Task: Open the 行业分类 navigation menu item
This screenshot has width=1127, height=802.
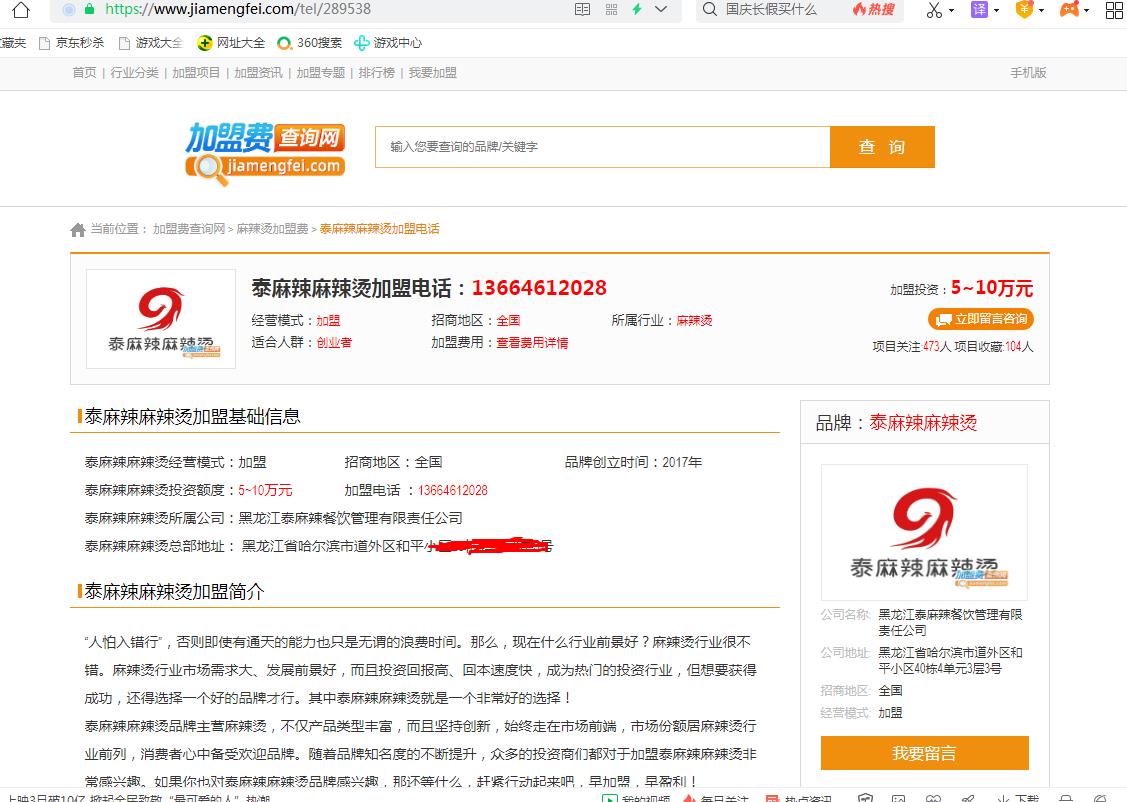Action: [134, 73]
